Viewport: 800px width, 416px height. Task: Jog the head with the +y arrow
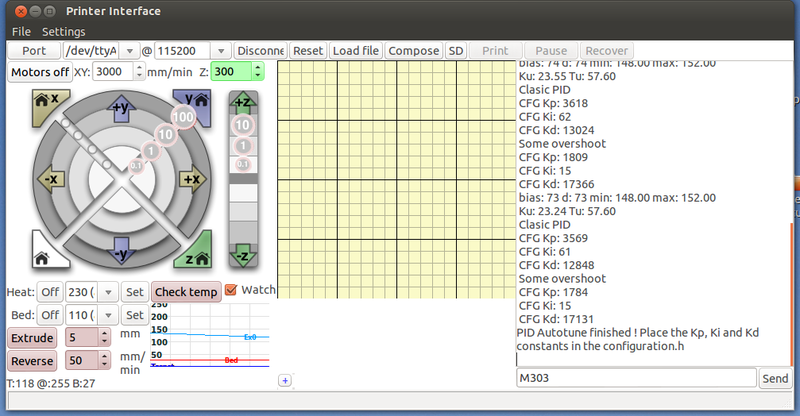(121, 108)
